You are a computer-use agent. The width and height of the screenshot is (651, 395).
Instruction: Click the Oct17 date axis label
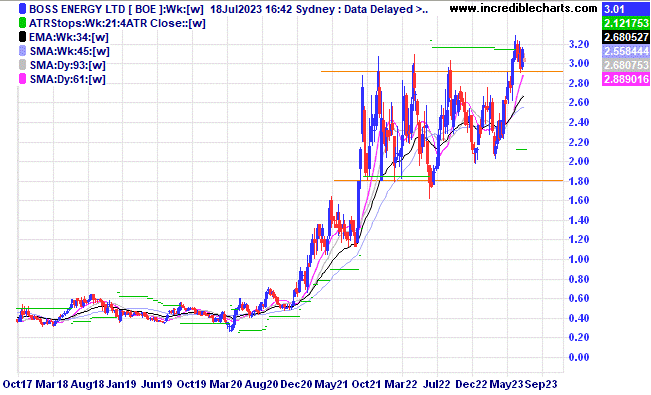point(17,384)
